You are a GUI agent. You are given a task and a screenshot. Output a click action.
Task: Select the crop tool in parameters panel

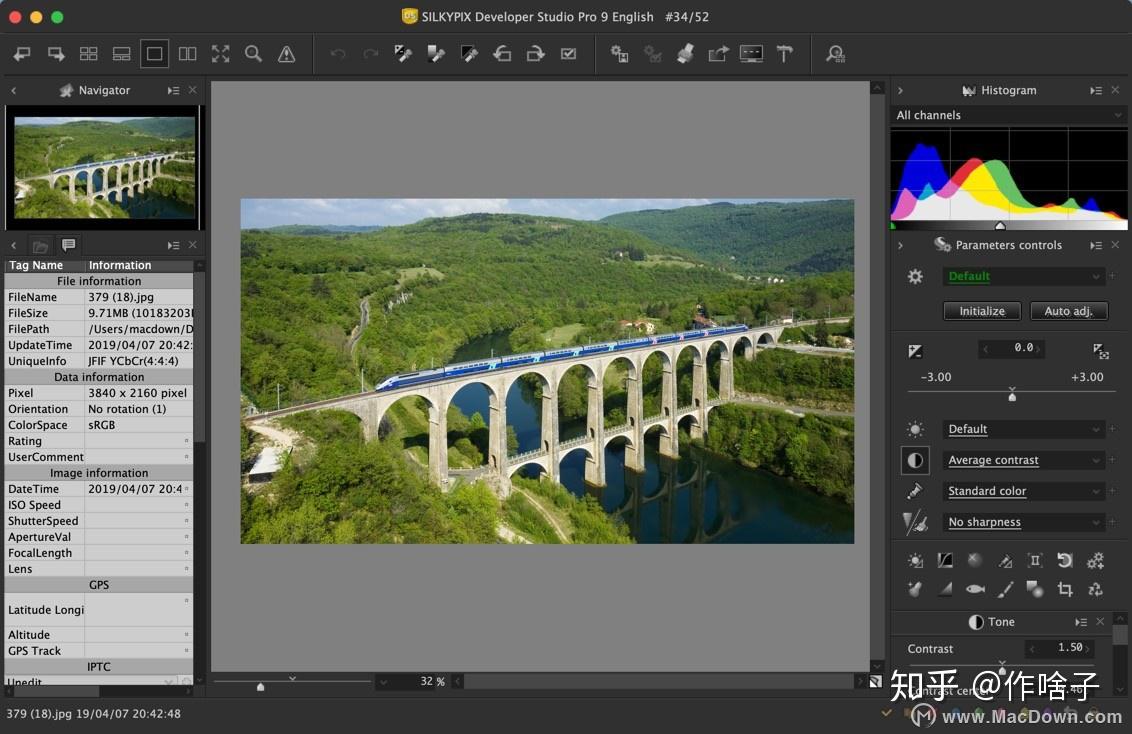(x=1065, y=589)
